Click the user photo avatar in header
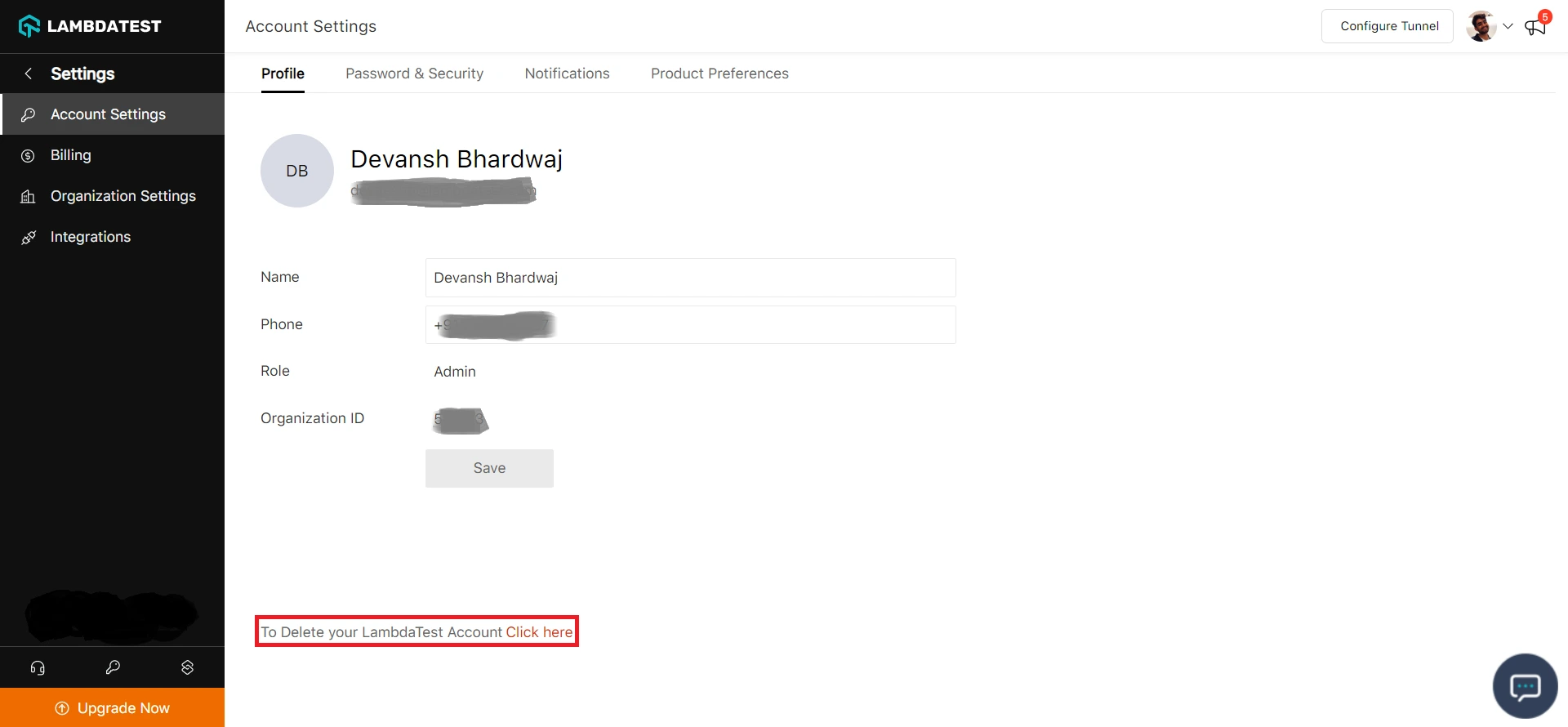 coord(1481,26)
